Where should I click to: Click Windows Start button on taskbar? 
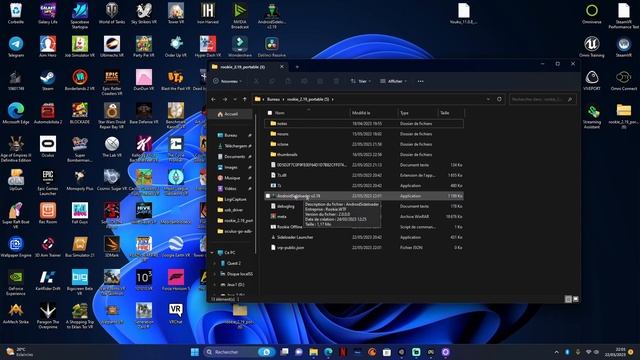(x=195, y=352)
